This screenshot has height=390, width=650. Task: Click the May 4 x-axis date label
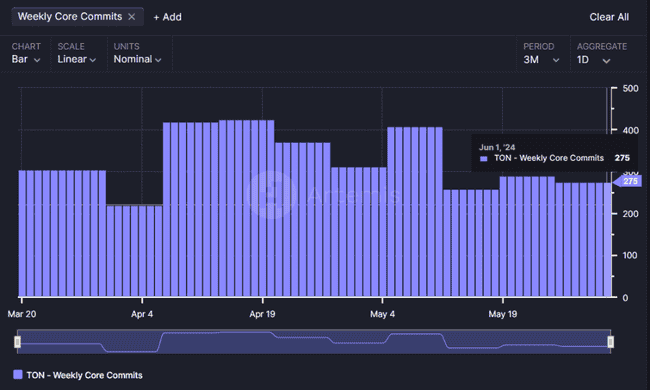point(382,314)
